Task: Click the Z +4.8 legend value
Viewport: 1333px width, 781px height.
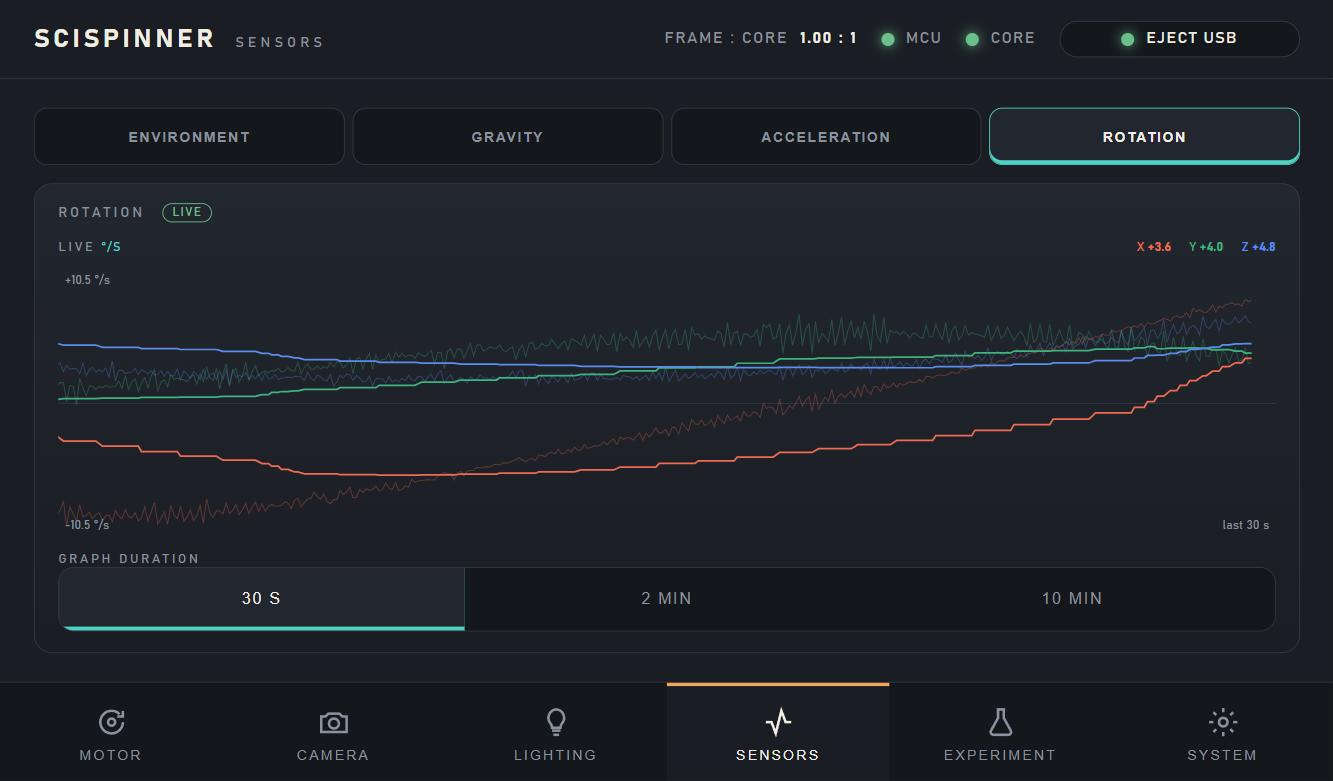Action: [1258, 247]
